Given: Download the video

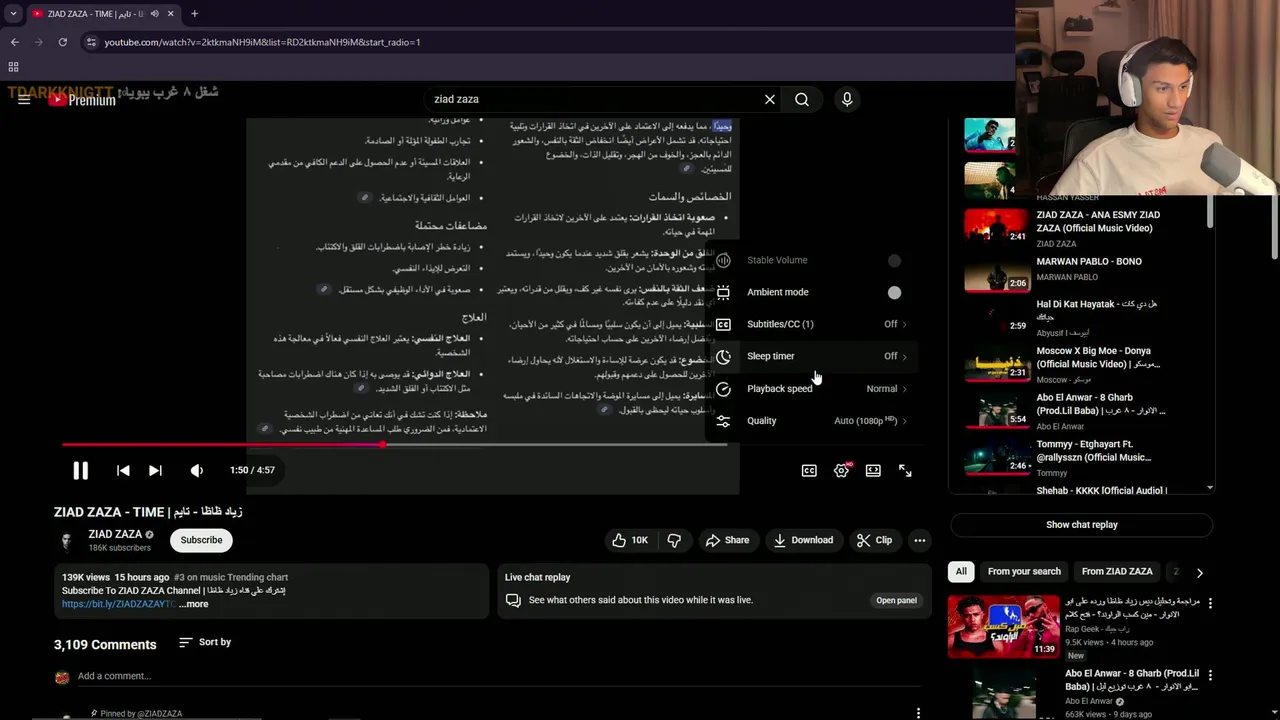Looking at the screenshot, I should point(803,540).
